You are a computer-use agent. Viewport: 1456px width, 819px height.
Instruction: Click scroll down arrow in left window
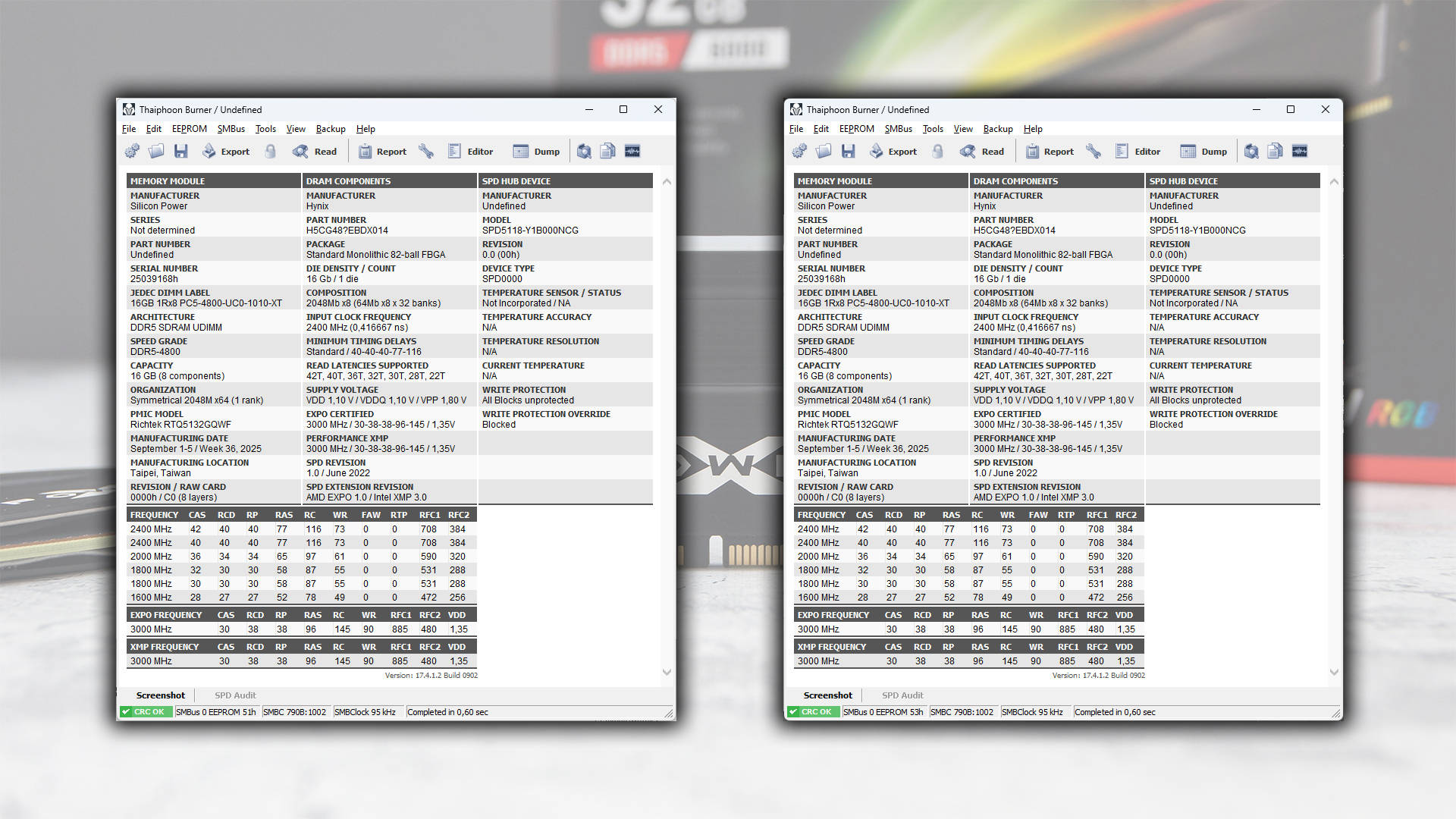pos(667,672)
